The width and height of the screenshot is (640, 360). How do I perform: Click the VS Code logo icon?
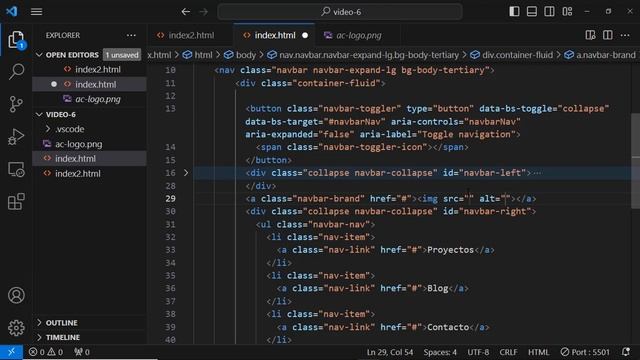point(12,11)
